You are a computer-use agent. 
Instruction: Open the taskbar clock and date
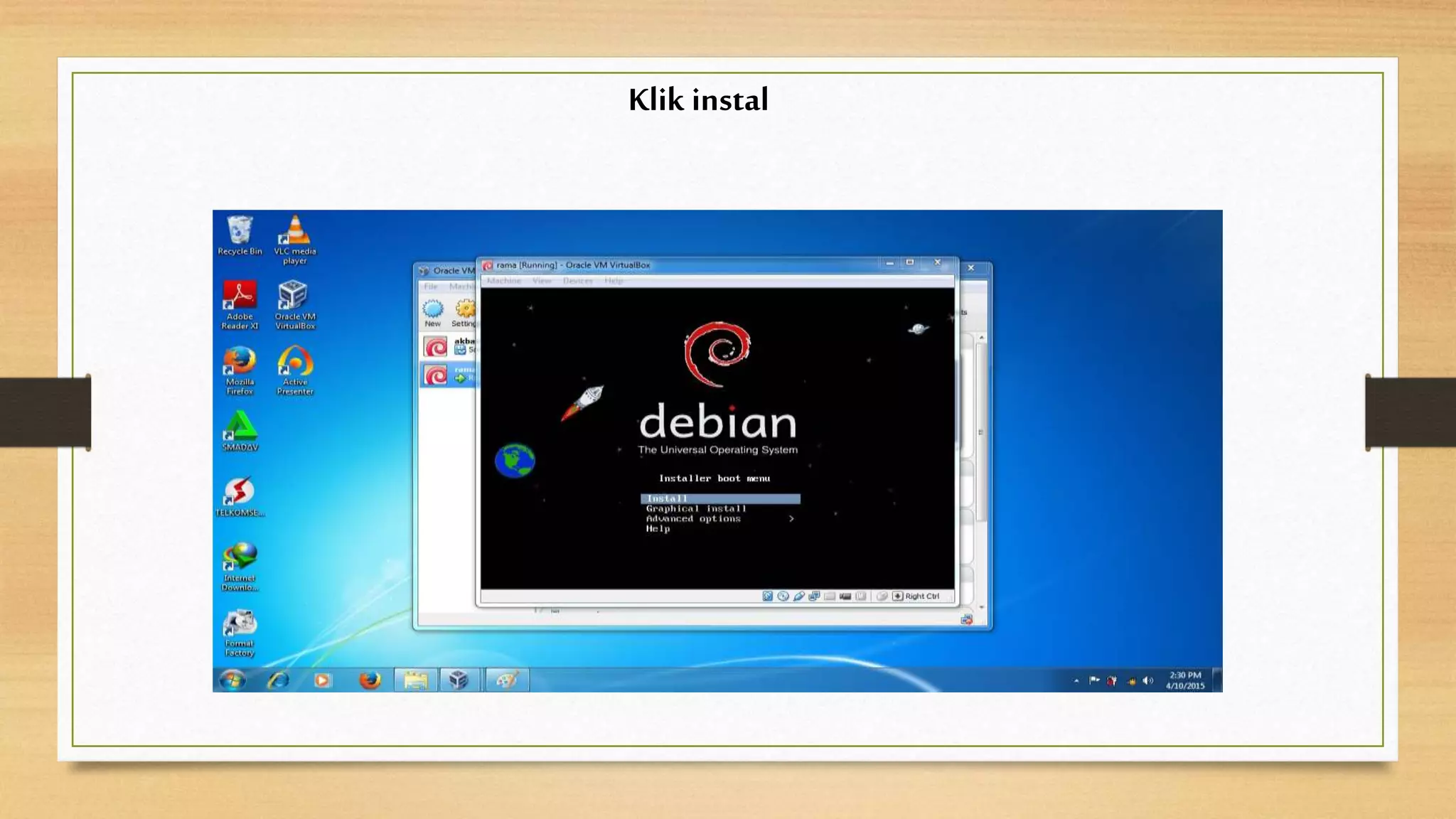pyautogui.click(x=1185, y=680)
